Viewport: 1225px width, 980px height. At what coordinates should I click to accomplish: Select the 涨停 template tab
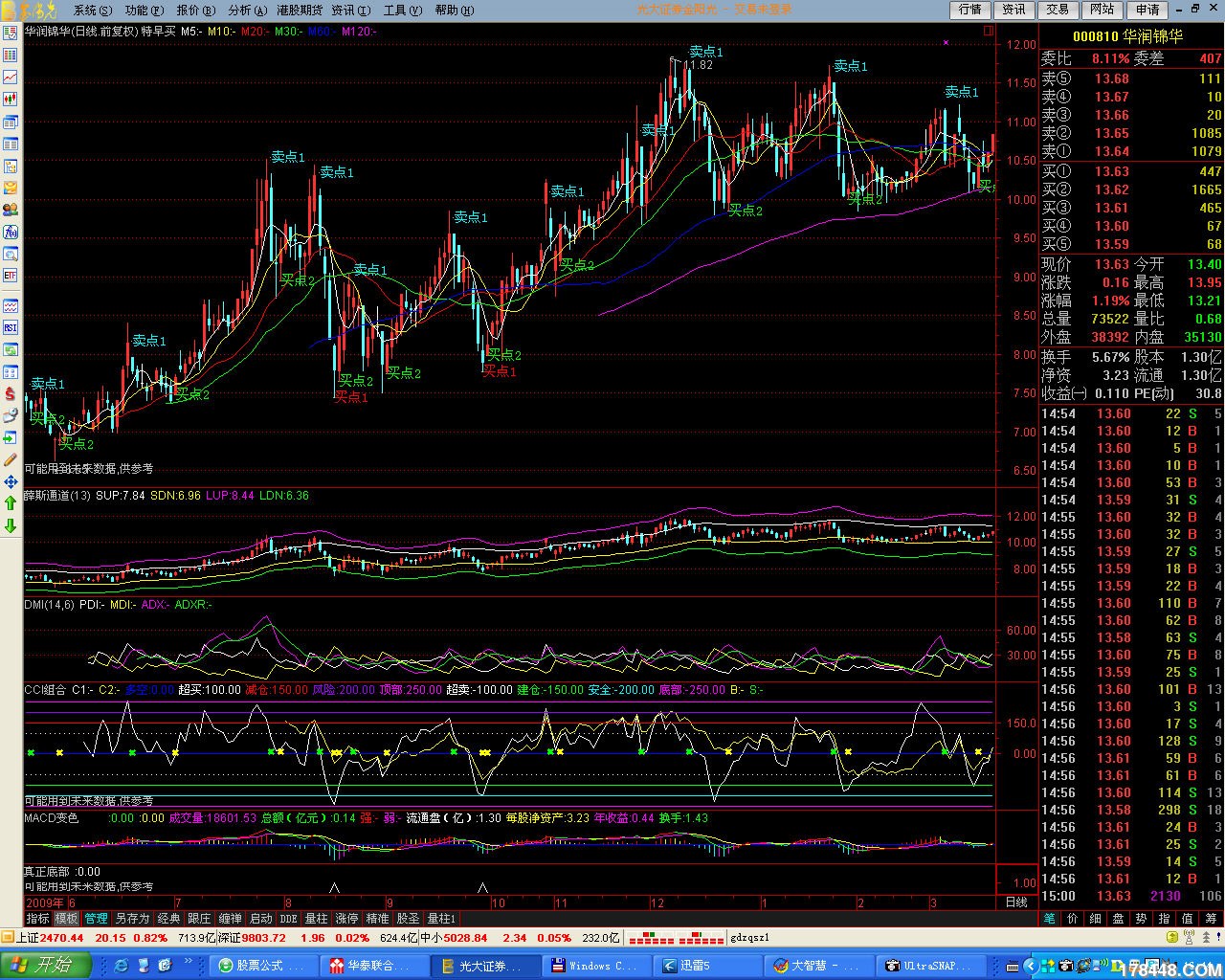pos(346,918)
